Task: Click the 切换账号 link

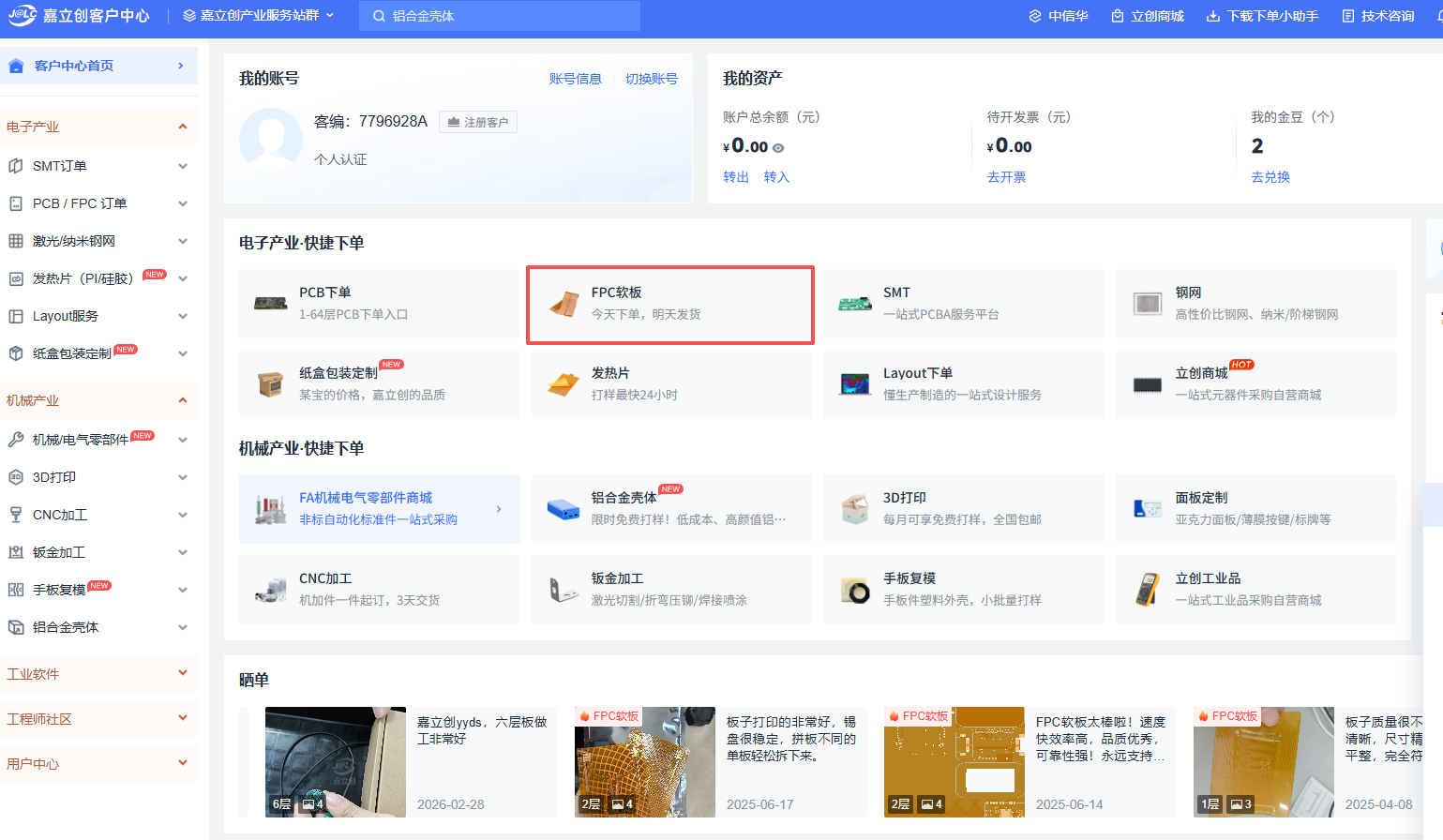Action: coord(651,79)
